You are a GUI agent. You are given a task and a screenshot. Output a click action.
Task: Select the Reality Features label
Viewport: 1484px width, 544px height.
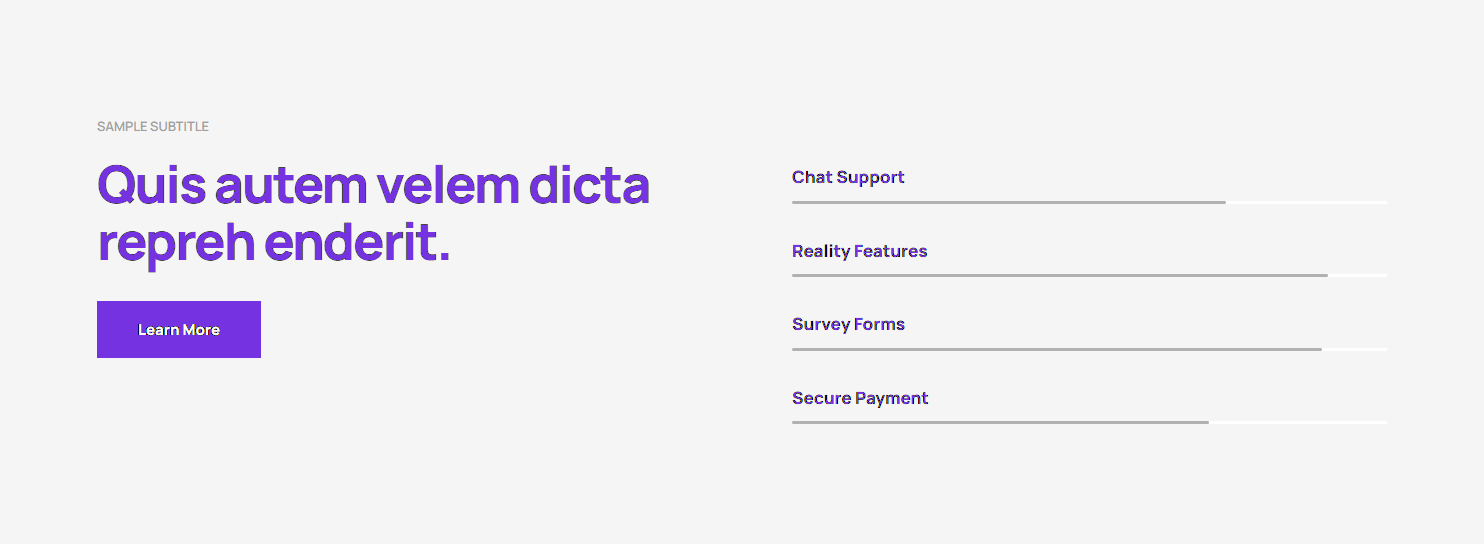tap(859, 251)
